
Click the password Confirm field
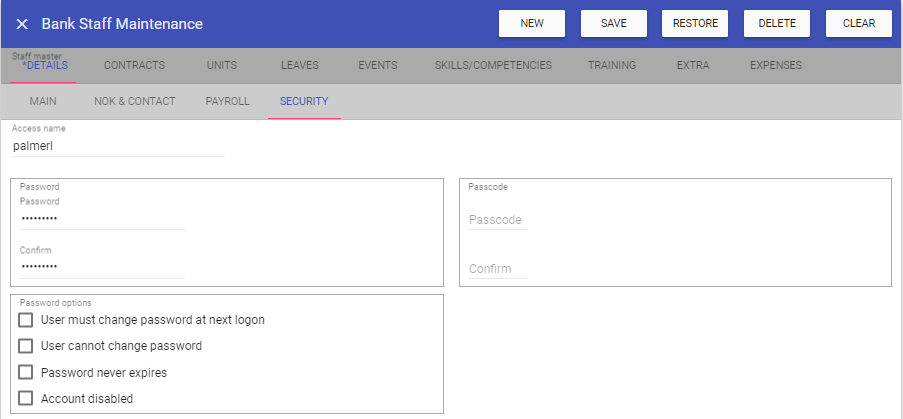tap(102, 267)
